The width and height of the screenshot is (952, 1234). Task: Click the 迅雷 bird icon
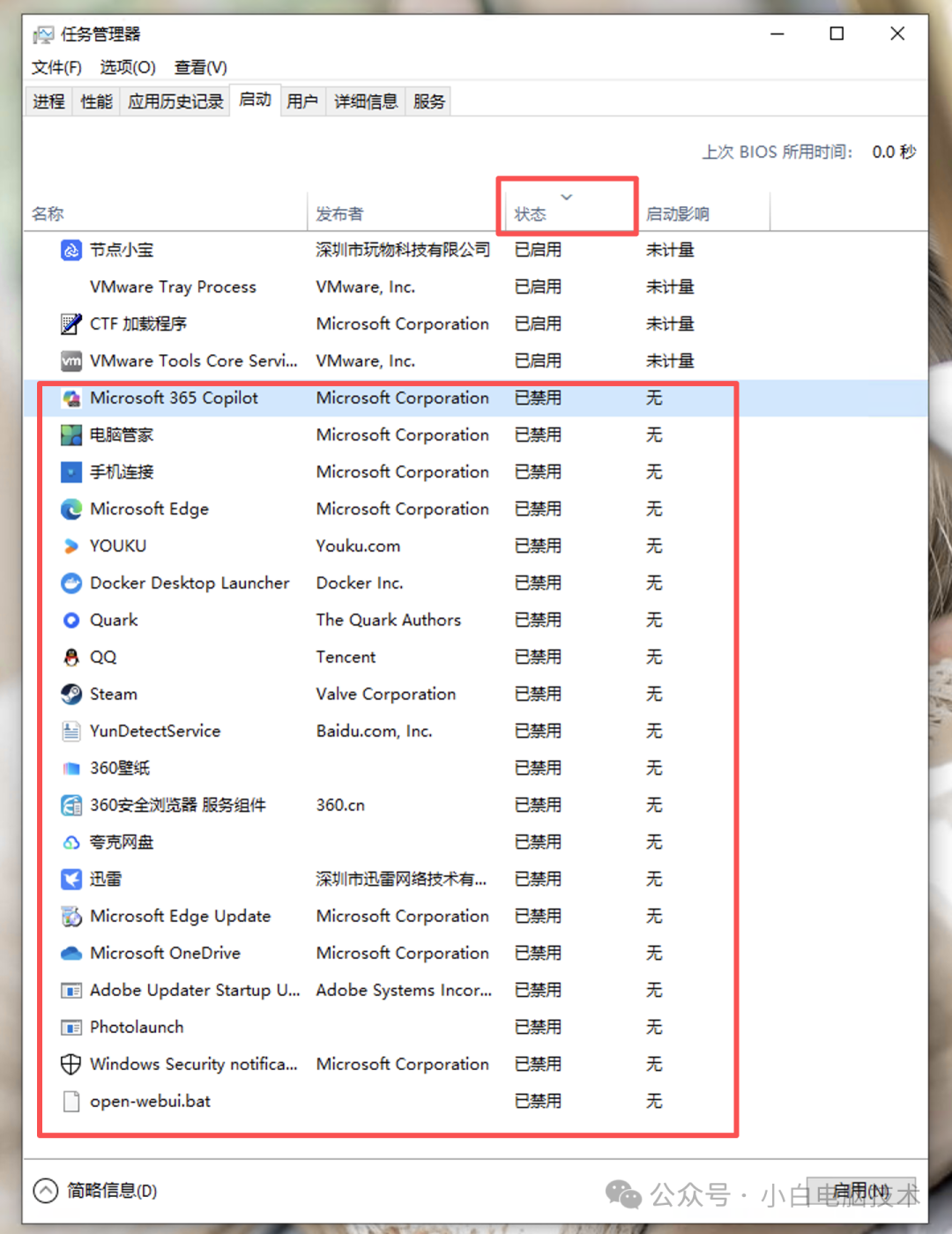tap(71, 880)
